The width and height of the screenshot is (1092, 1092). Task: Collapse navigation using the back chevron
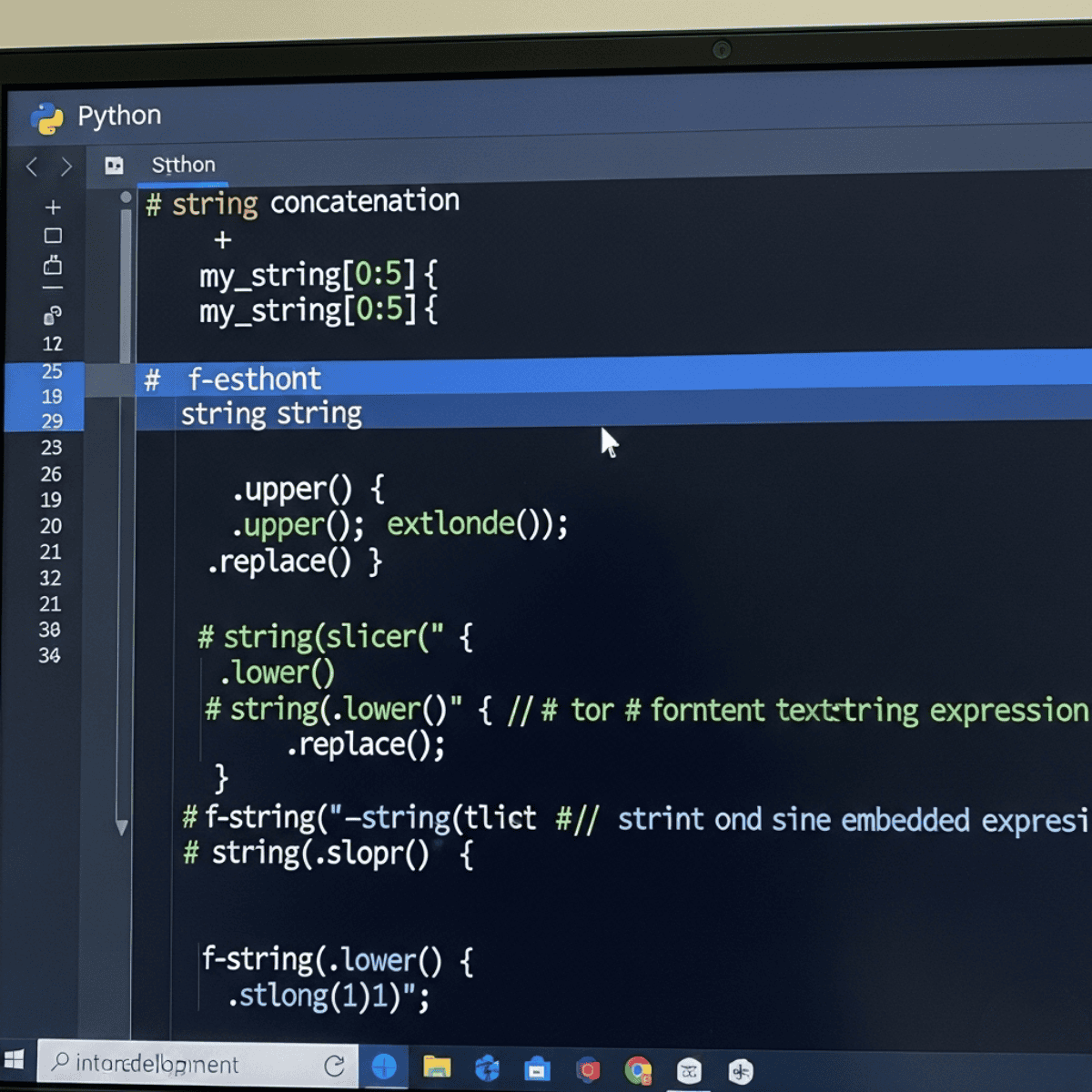pyautogui.click(x=32, y=167)
